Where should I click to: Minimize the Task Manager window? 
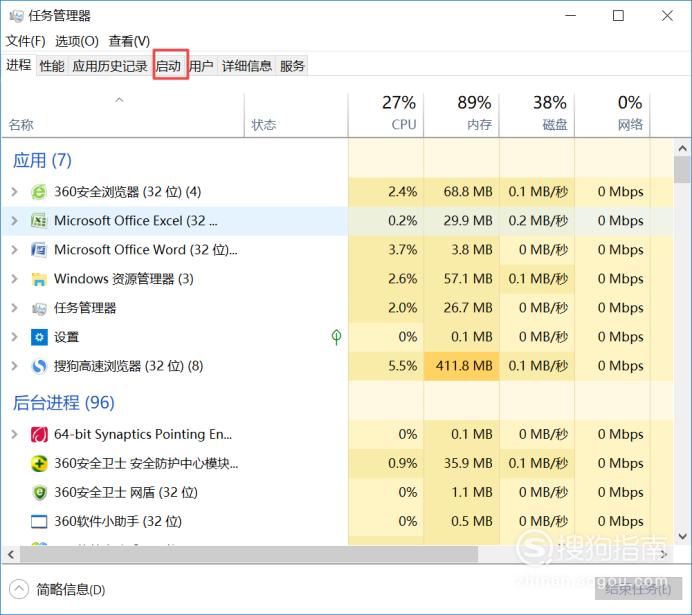coord(571,16)
